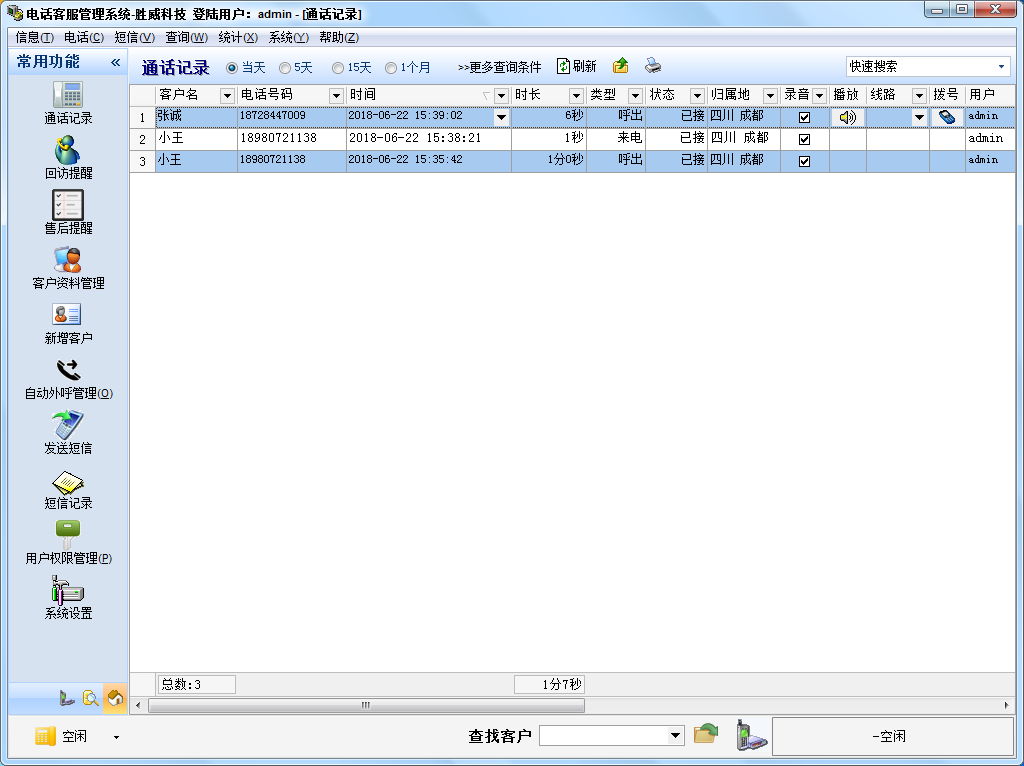Select the 当天 radio button
The width and height of the screenshot is (1024, 766).
tap(232, 68)
